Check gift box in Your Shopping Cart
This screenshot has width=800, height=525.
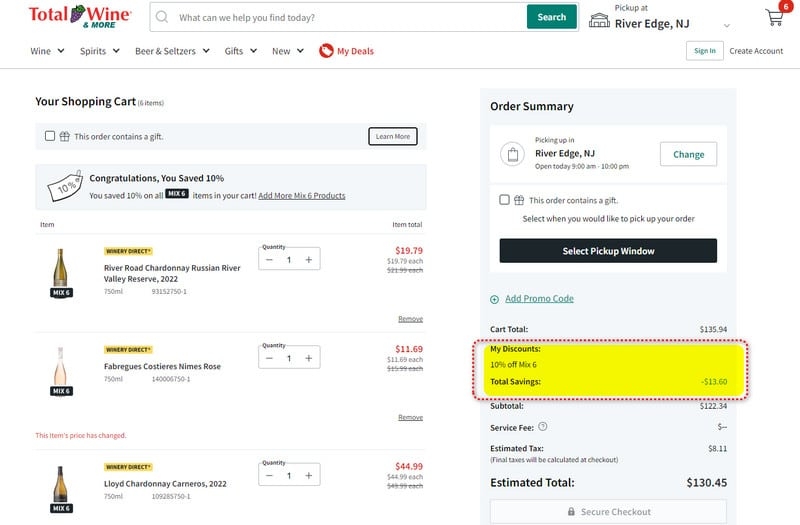tap(50, 136)
